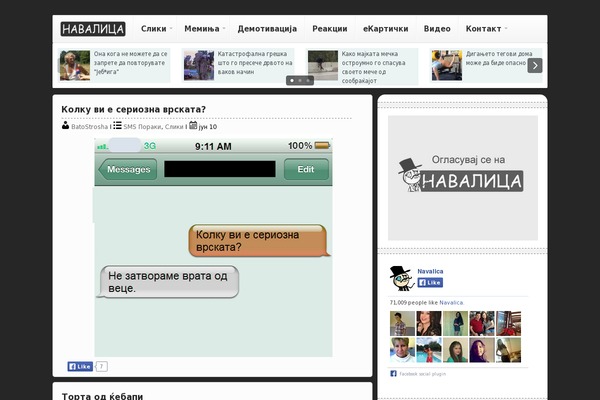Open carousel thumbnail with woman in garden
This screenshot has width=600, height=400.
click(75, 65)
